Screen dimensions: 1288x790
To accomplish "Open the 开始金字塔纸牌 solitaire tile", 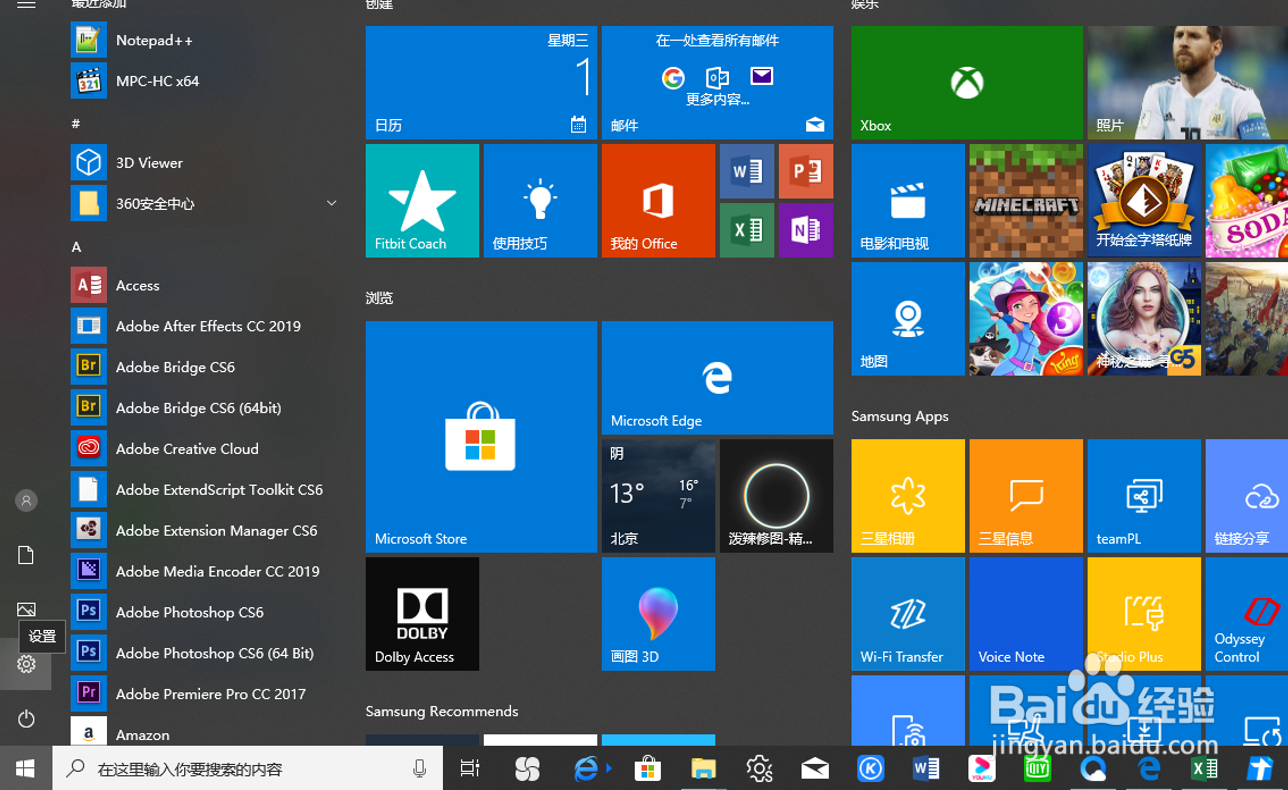I will [1144, 200].
